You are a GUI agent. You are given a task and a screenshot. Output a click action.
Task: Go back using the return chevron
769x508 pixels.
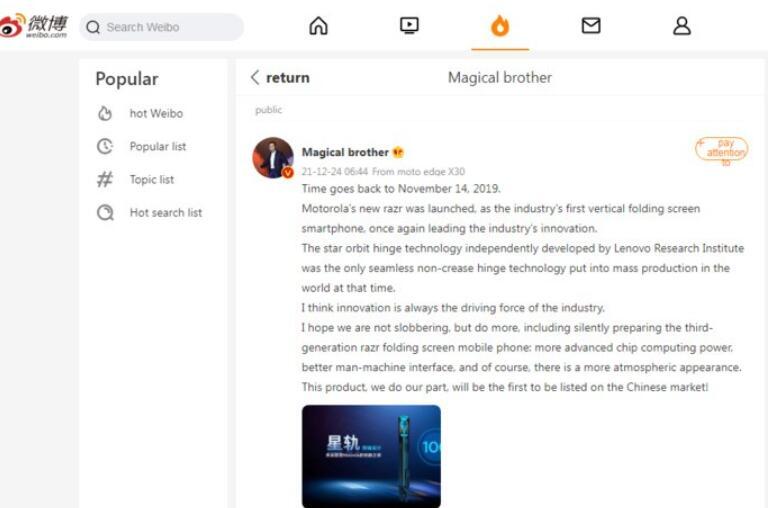point(255,77)
